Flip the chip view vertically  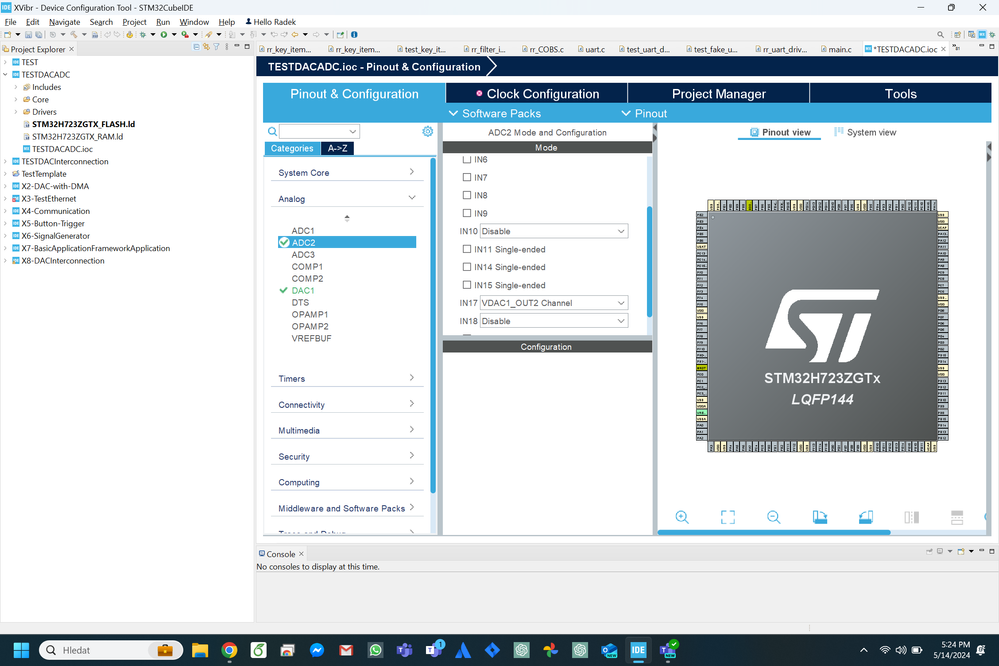pos(957,517)
